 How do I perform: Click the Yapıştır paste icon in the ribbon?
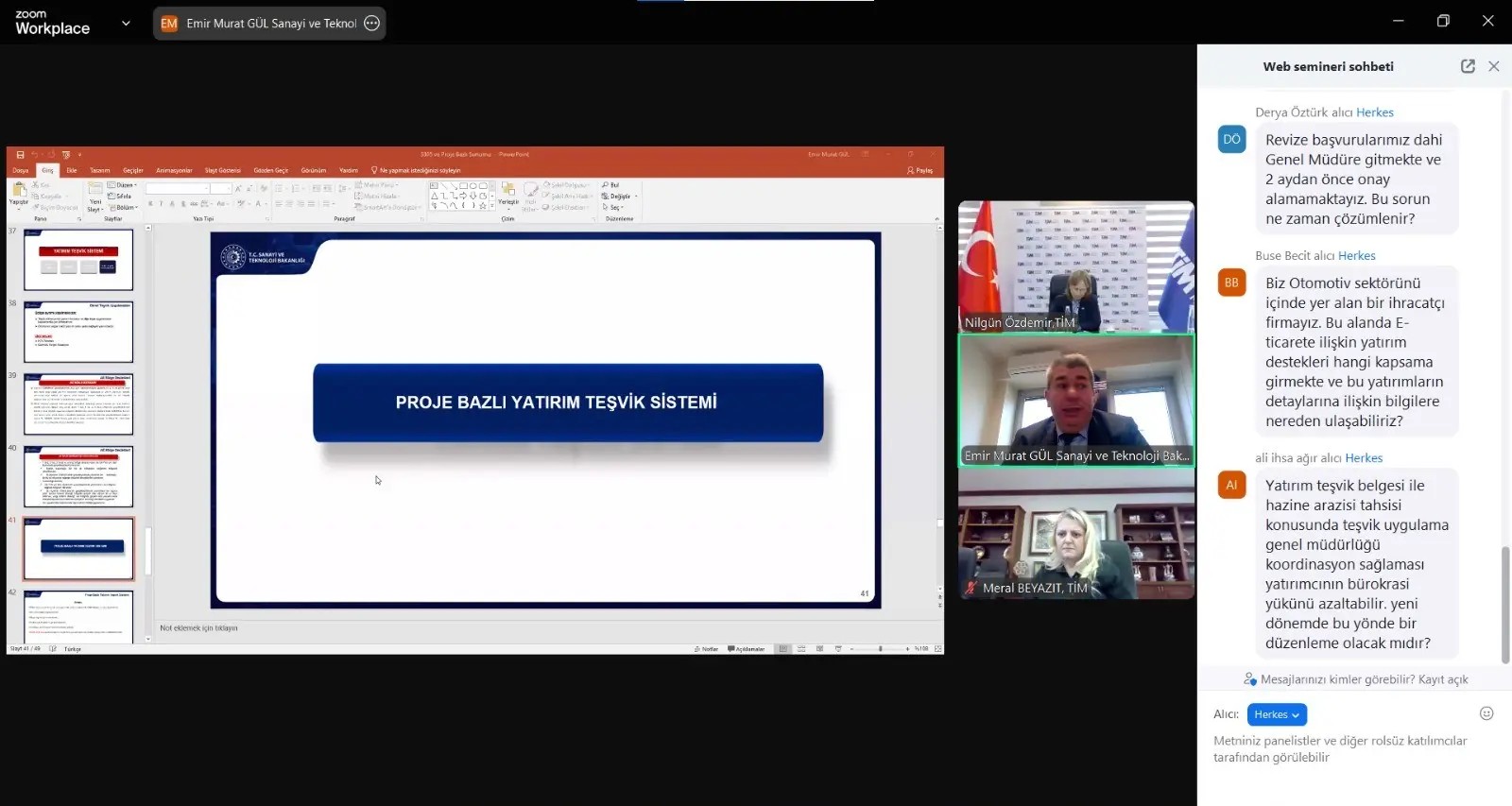click(x=19, y=192)
